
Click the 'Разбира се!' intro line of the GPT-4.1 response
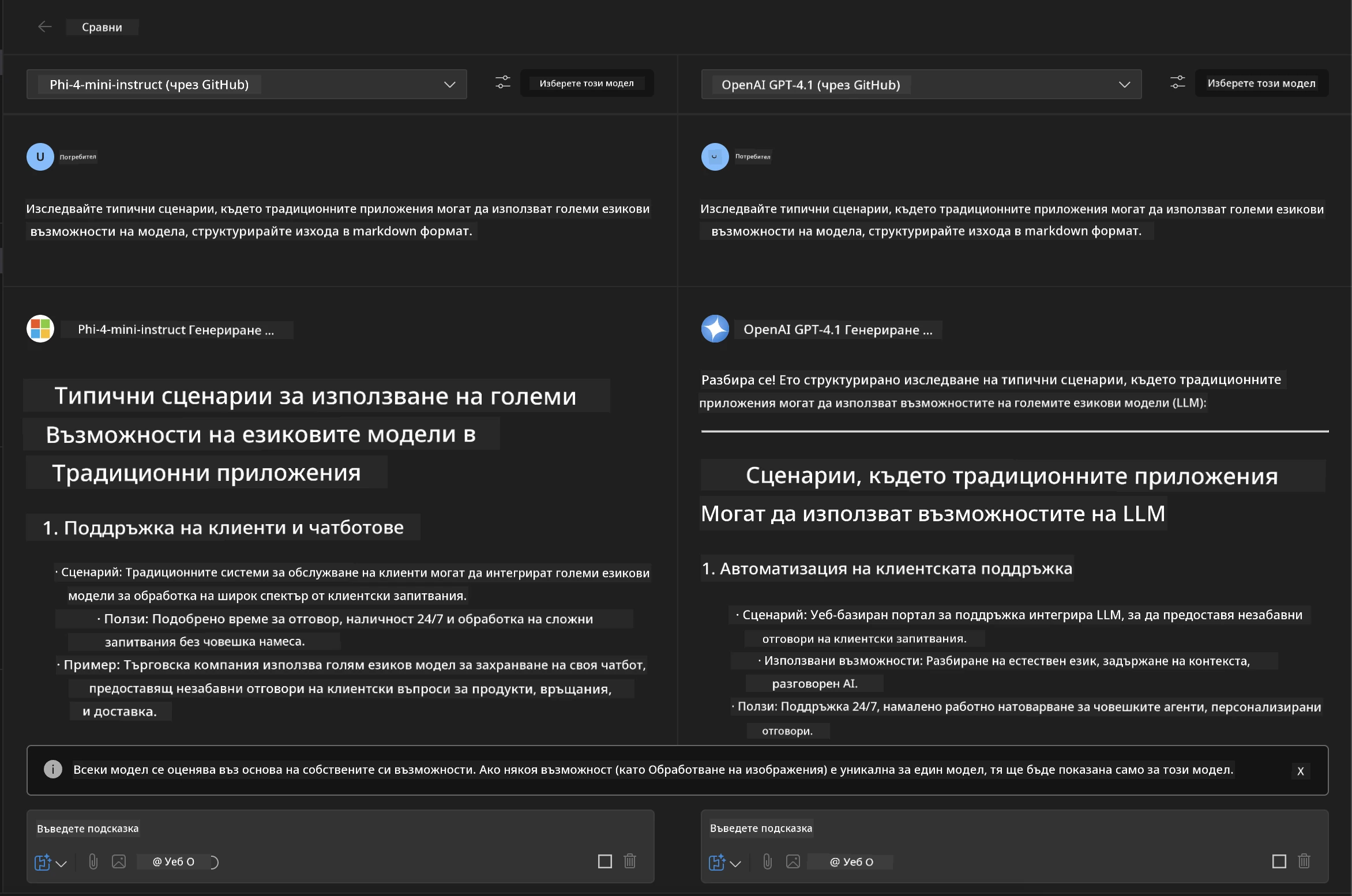[x=991, y=380]
